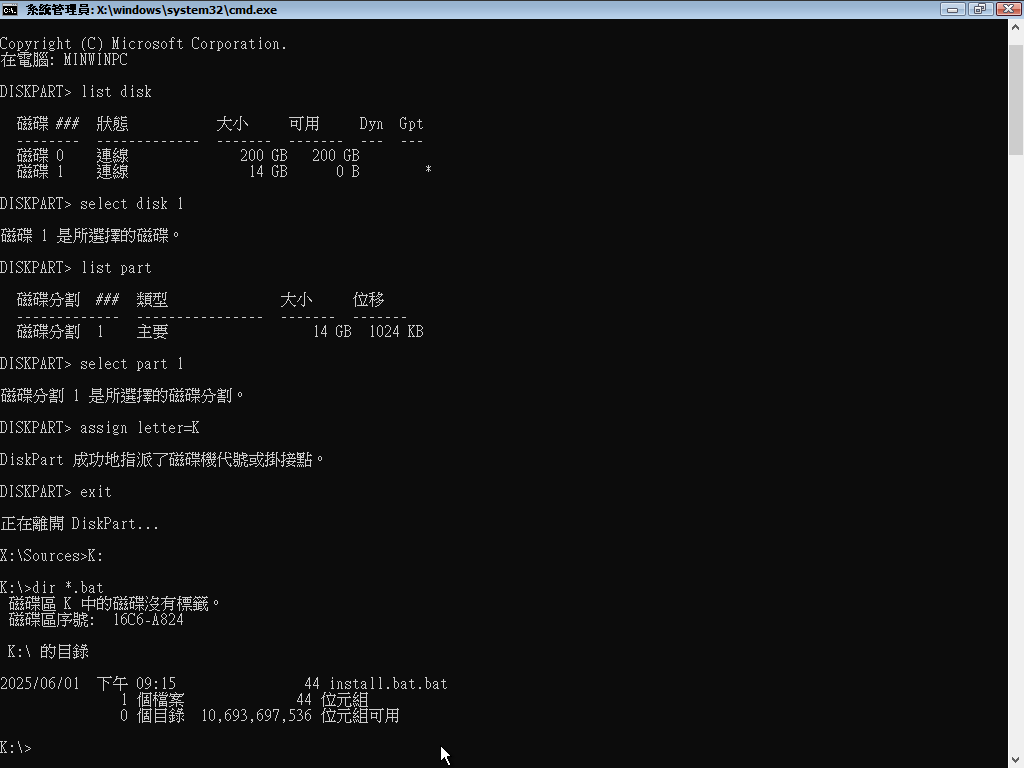
Task: Click the 'exit' command text
Action: [96, 492]
